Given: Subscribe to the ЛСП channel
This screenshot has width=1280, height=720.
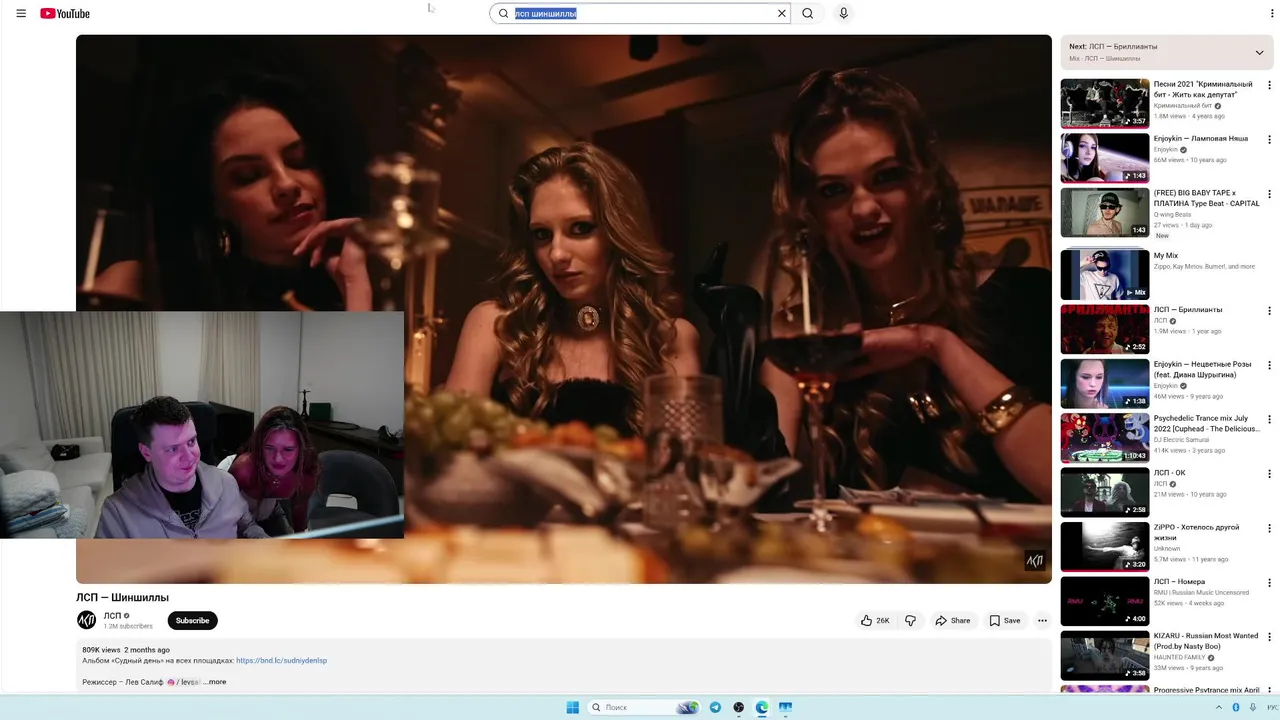Looking at the screenshot, I should 192,620.
